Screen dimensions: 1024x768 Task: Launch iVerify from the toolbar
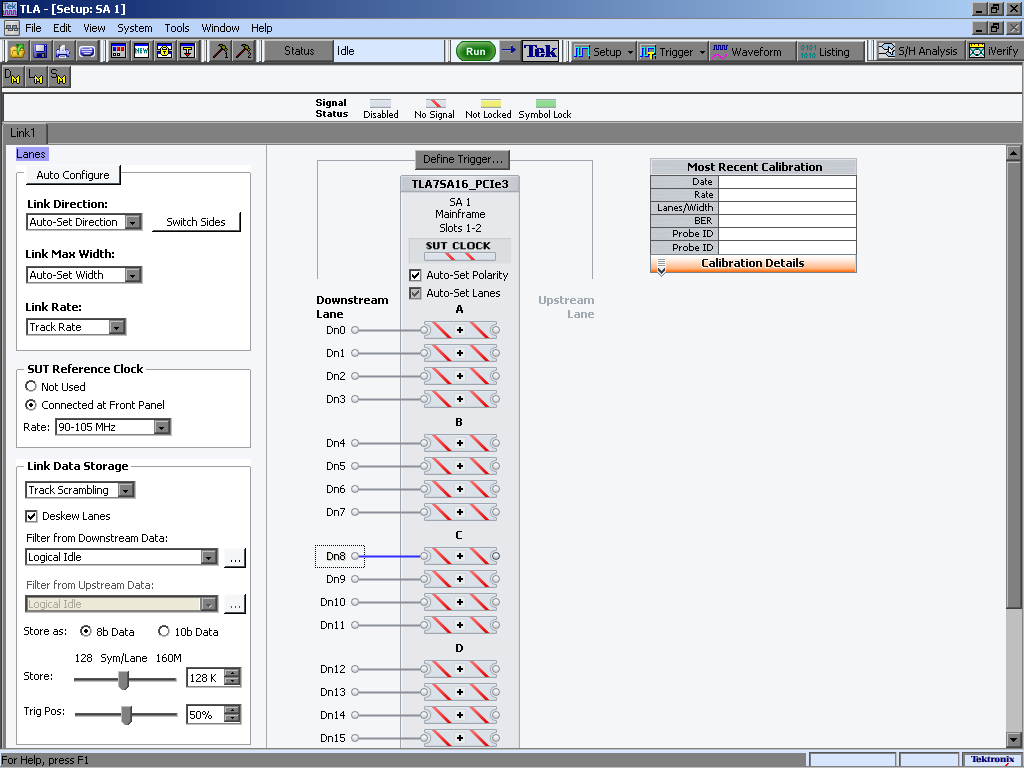[993, 51]
